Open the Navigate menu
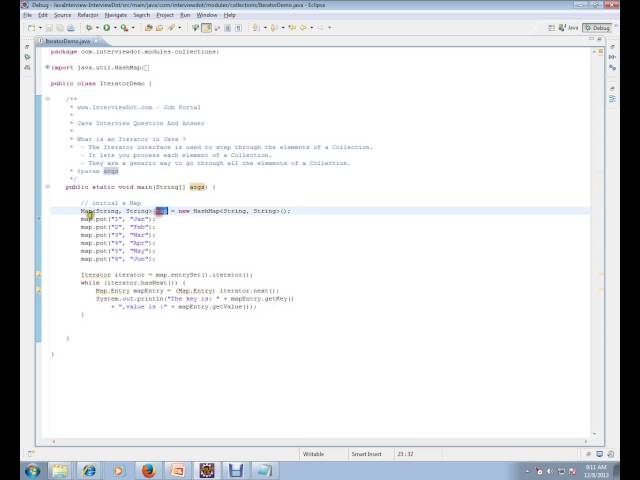 [x=116, y=15]
